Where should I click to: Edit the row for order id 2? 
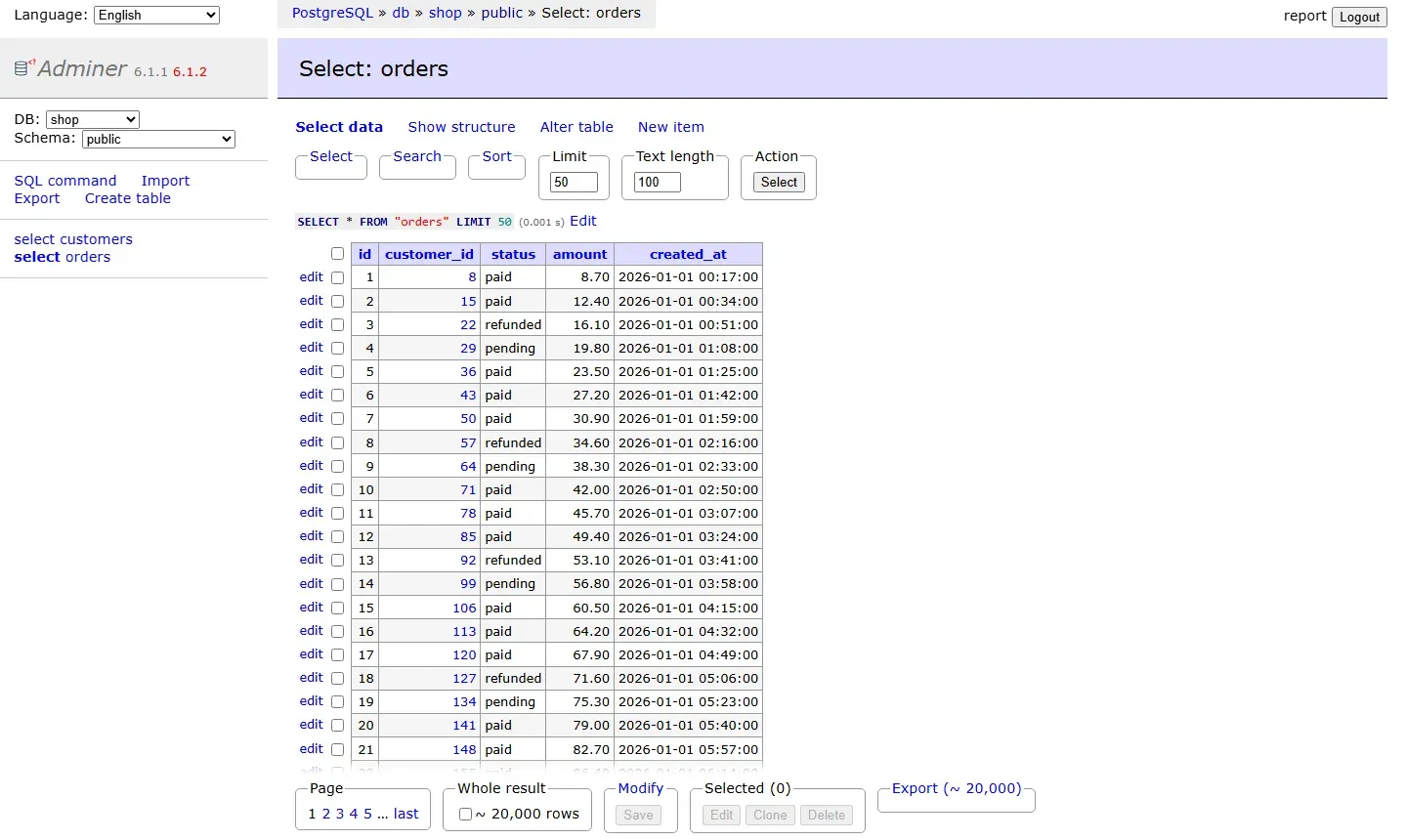(312, 301)
